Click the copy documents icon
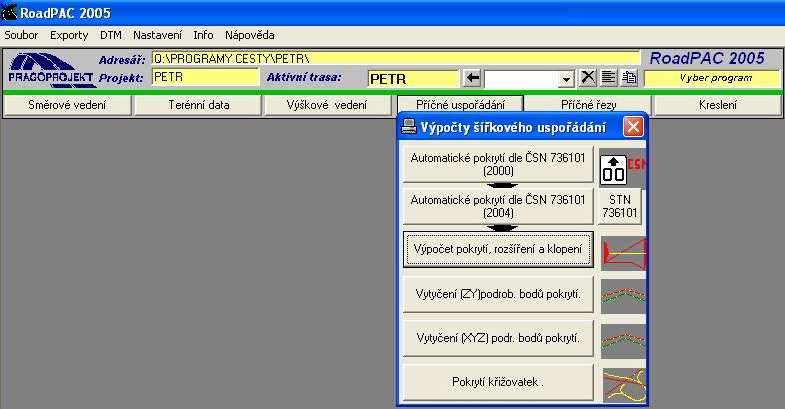The height and width of the screenshot is (409, 785). (629, 78)
